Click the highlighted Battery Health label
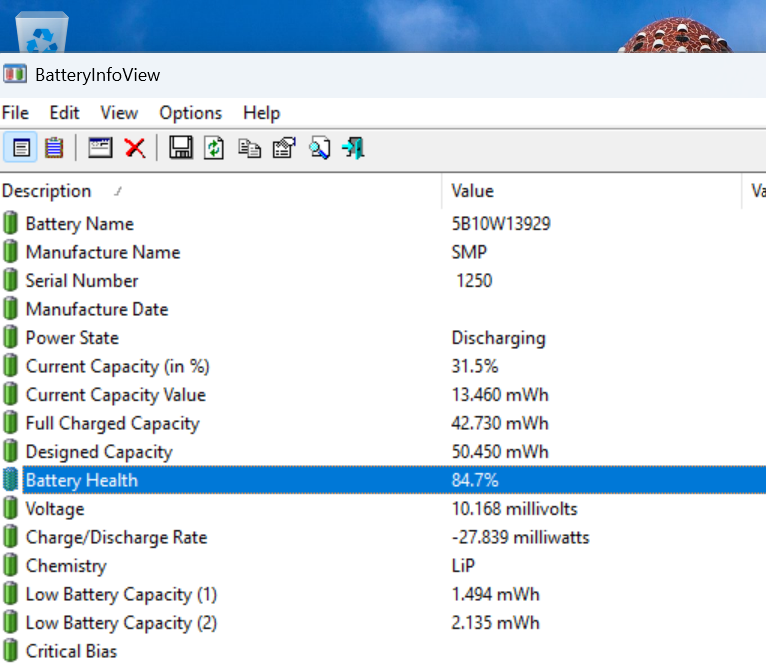This screenshot has width=766, height=663. (82, 480)
